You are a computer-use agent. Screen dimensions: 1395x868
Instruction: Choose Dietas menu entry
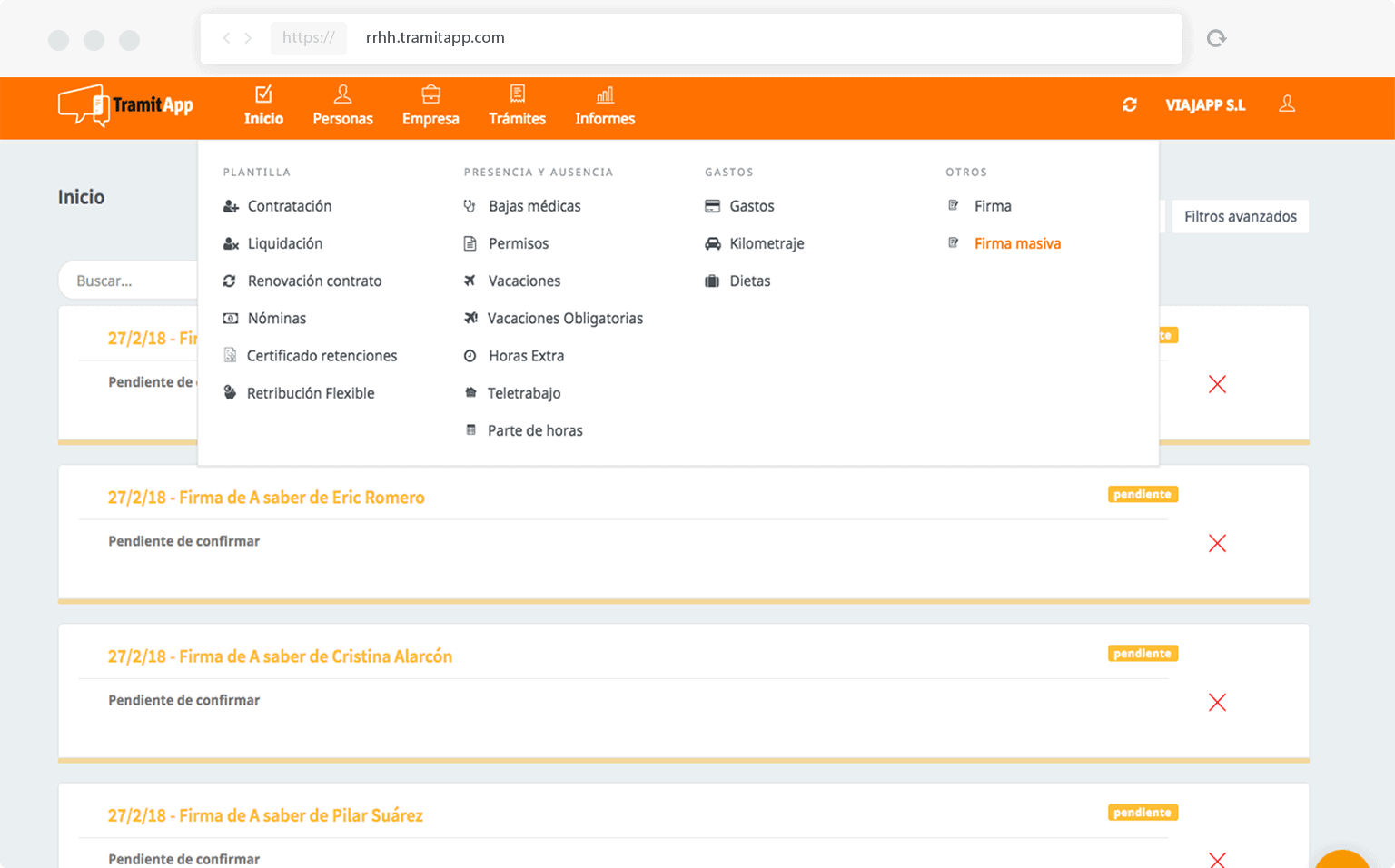pos(750,281)
